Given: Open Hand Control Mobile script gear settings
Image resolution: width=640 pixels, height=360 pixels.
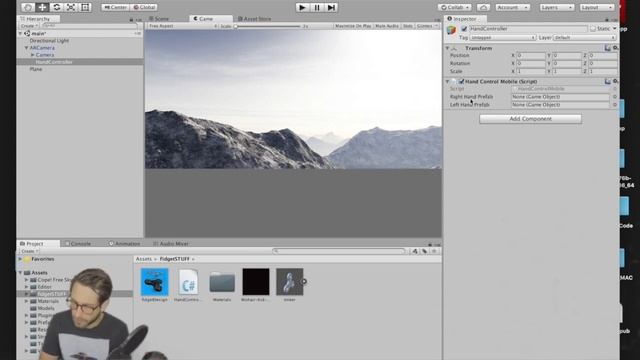Looking at the screenshot, I should coord(615,81).
